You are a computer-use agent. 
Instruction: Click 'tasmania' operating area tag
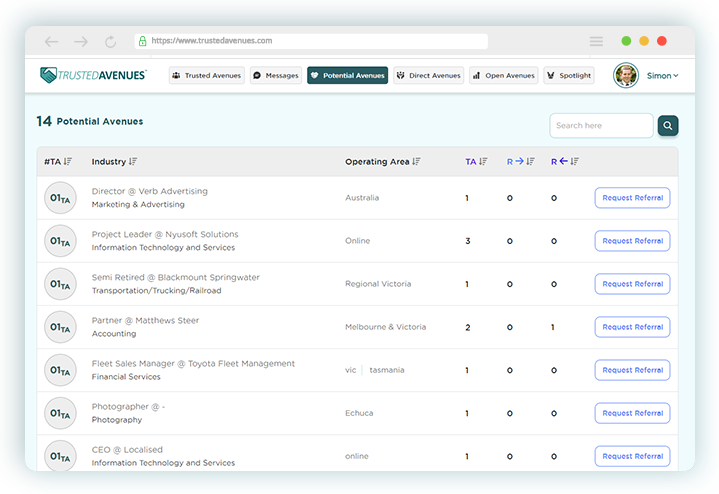[387, 370]
